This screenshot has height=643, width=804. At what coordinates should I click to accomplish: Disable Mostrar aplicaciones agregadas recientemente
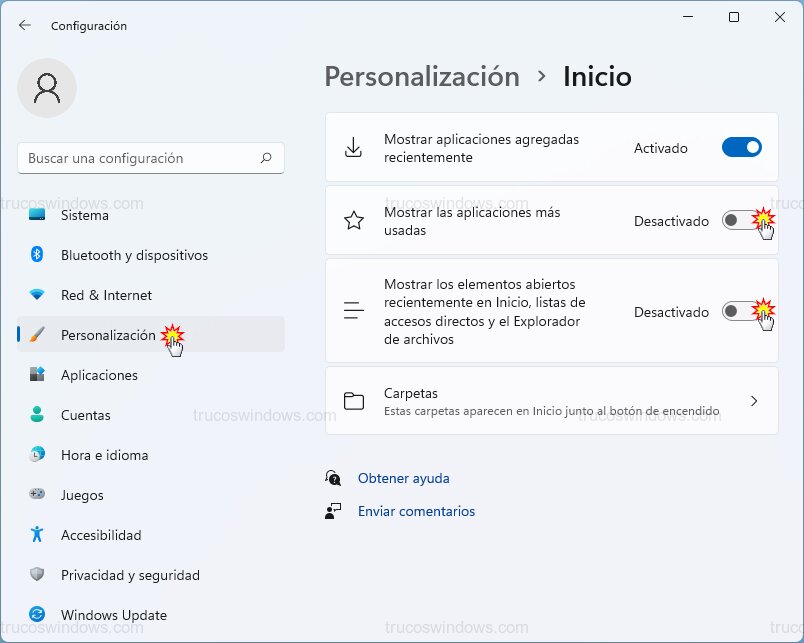tap(741, 147)
